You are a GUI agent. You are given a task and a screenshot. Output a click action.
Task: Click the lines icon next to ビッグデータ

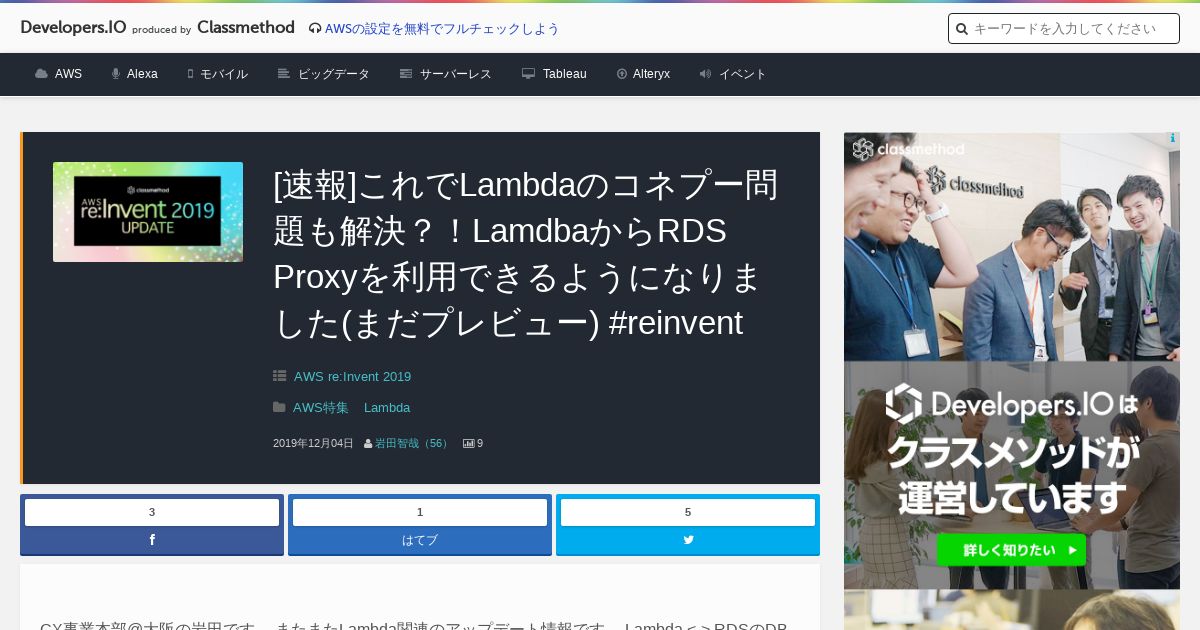click(284, 74)
